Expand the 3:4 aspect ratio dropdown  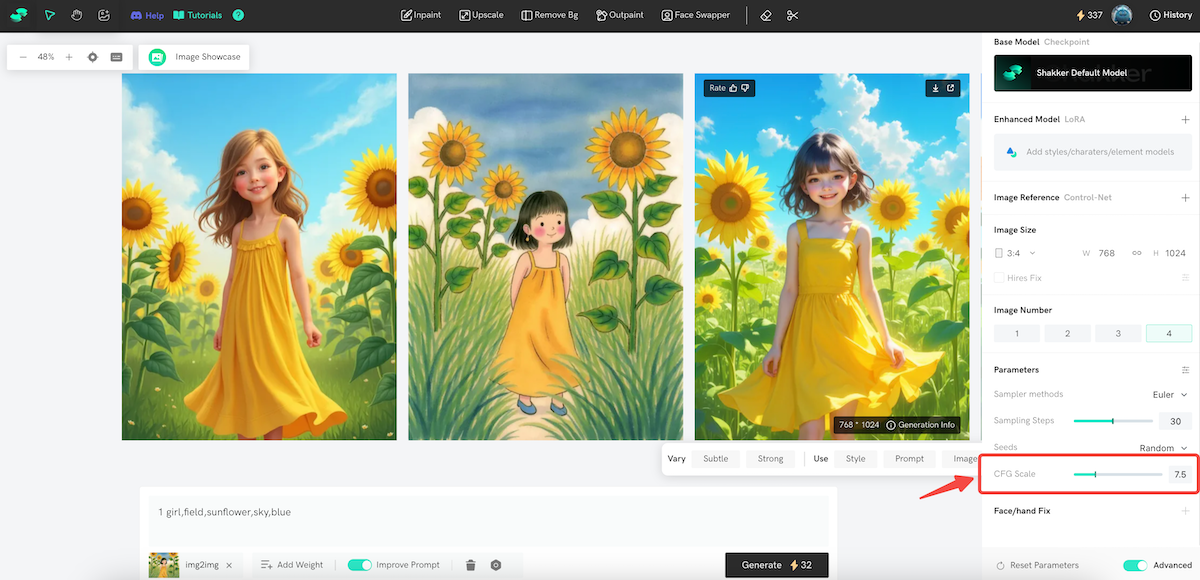coord(1016,253)
